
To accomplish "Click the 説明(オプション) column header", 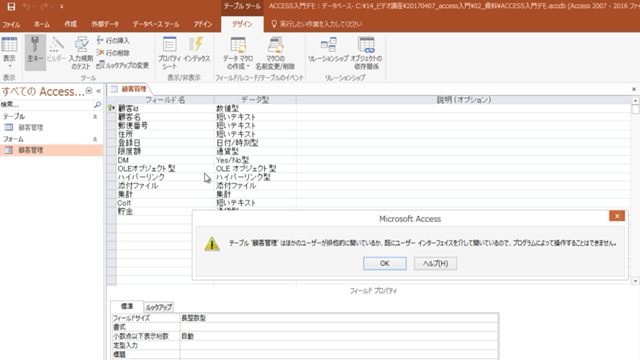I will pos(464,100).
